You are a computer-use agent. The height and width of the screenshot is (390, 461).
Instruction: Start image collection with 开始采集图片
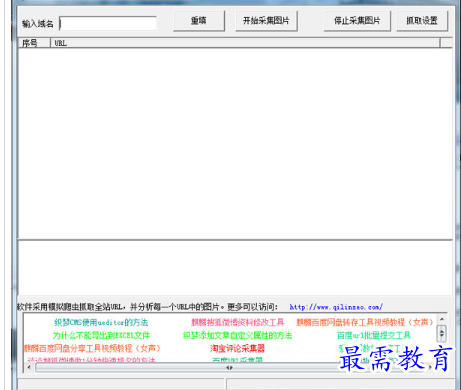(266, 21)
